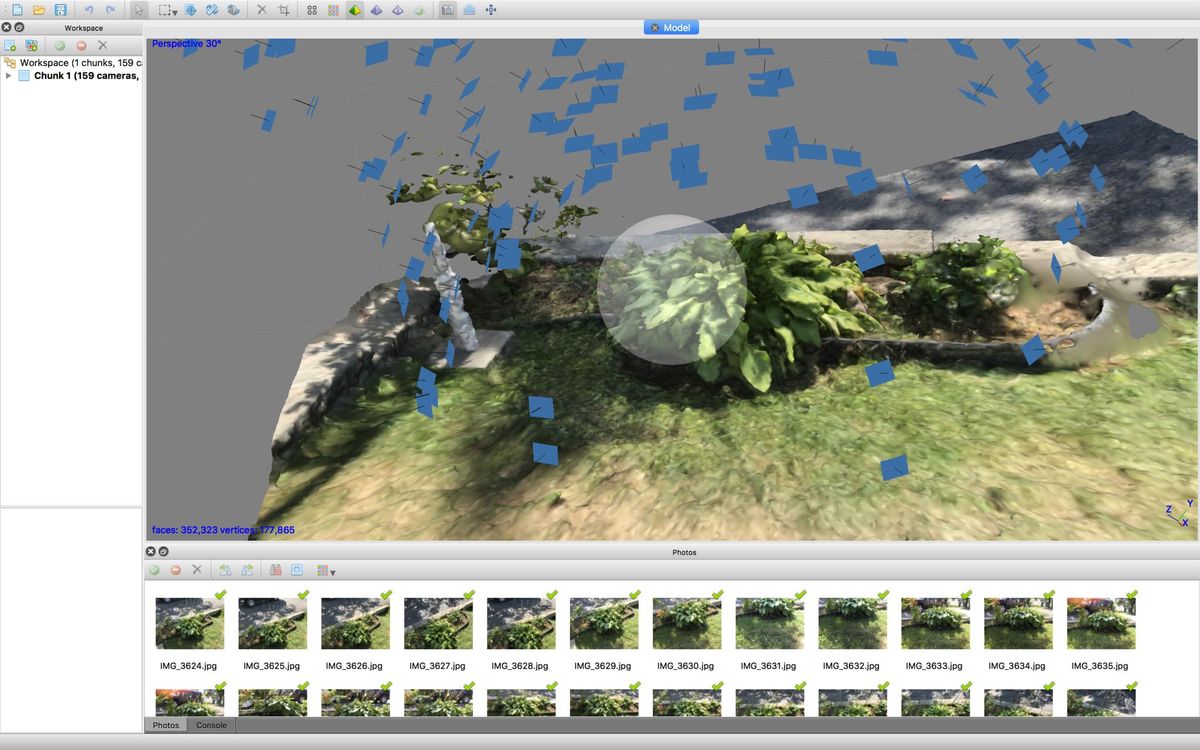Enable selected cameras in the Photos pane
Viewport: 1200px width, 750px height.
coord(153,570)
